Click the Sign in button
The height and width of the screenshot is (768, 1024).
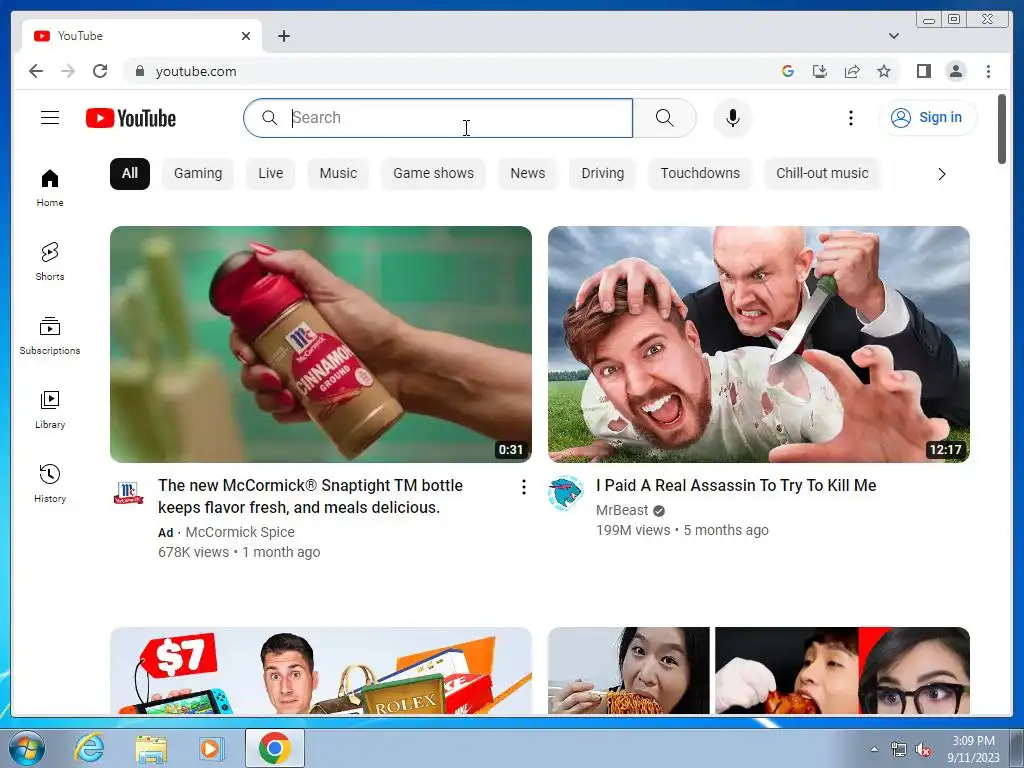(x=928, y=118)
